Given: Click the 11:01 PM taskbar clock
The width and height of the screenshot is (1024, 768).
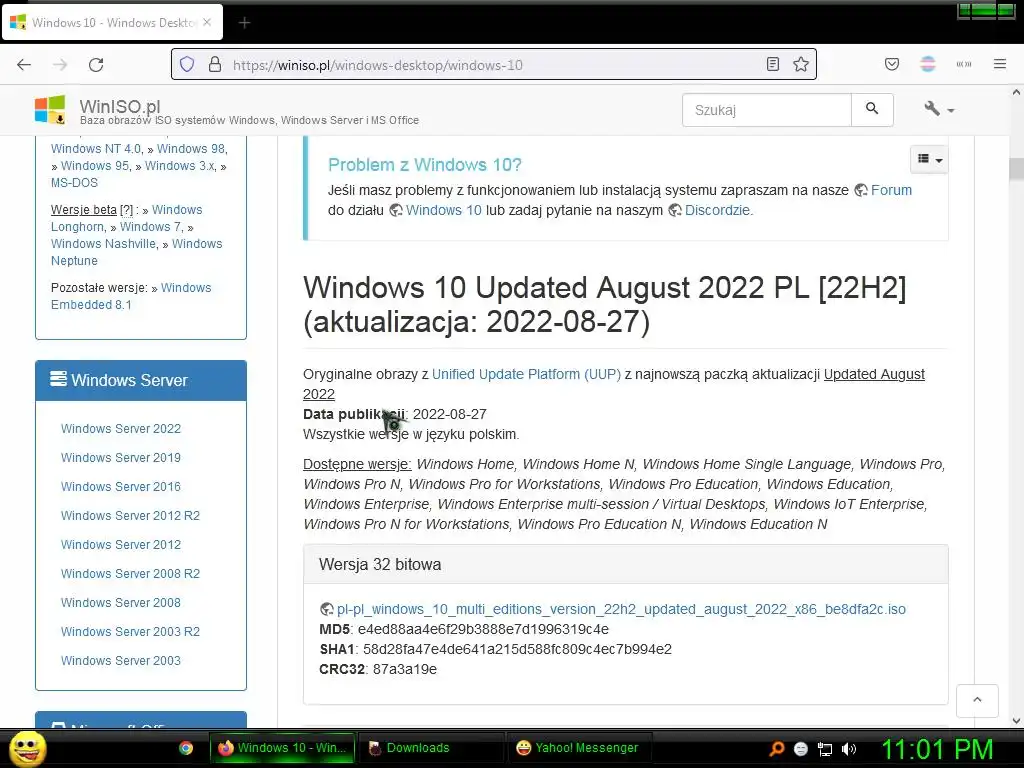Looking at the screenshot, I should click(937, 749).
